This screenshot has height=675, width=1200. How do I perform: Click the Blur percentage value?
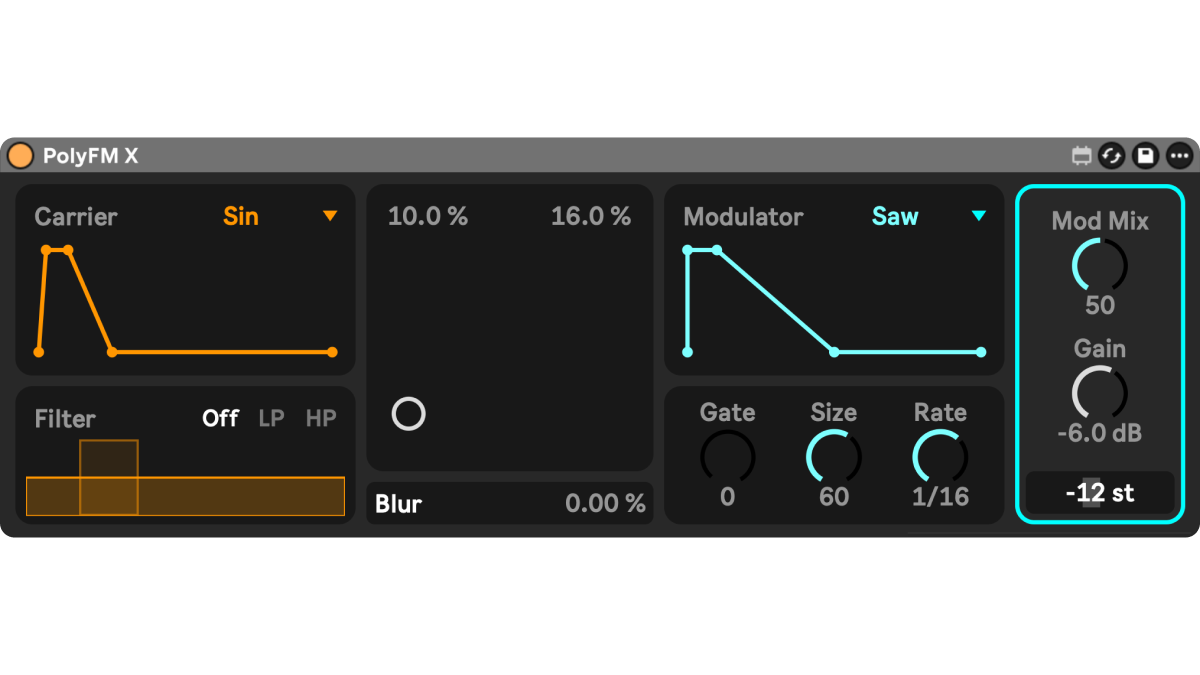pos(605,504)
